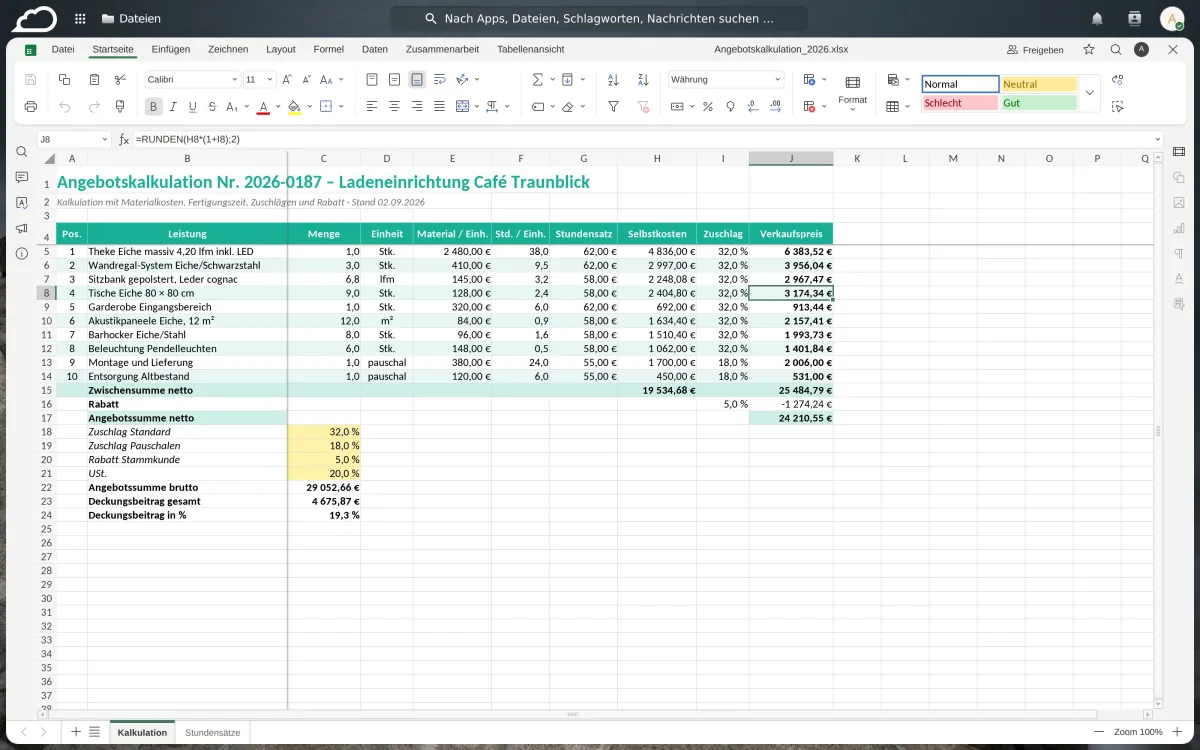This screenshot has height=750, width=1200.
Task: Apply the yellow background fill color
Action: [x=294, y=106]
